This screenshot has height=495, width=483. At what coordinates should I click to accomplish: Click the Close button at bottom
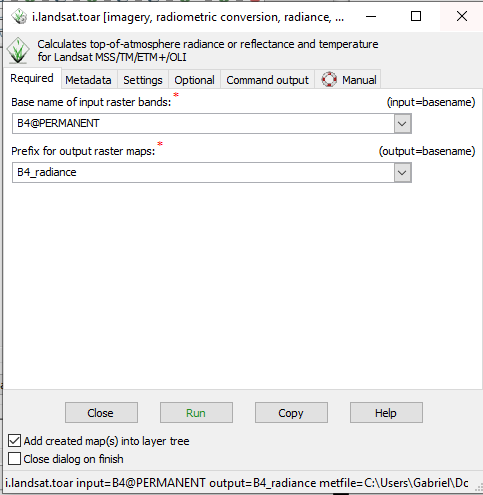101,413
